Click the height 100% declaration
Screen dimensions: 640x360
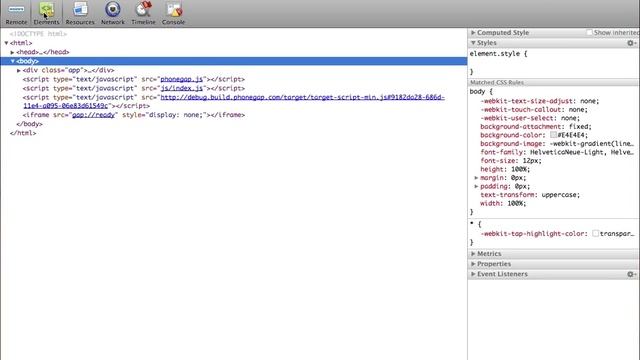(505, 169)
